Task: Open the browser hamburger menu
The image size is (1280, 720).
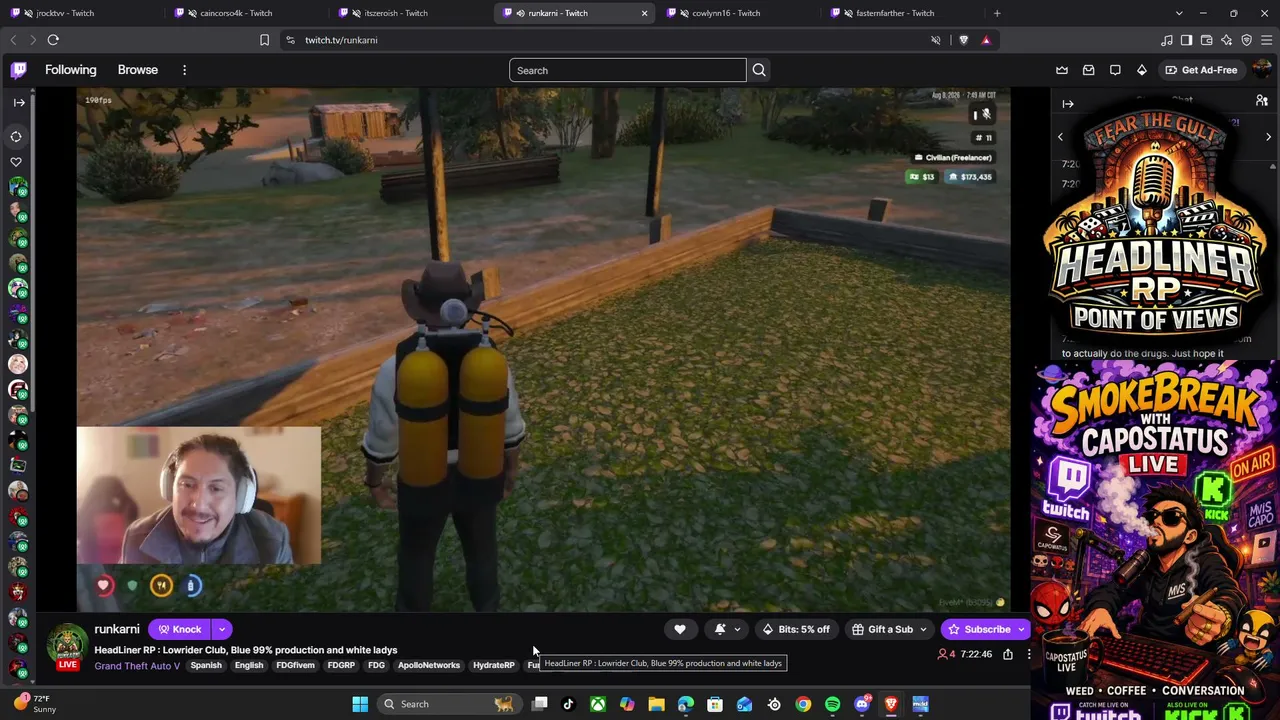Action: tap(1266, 40)
